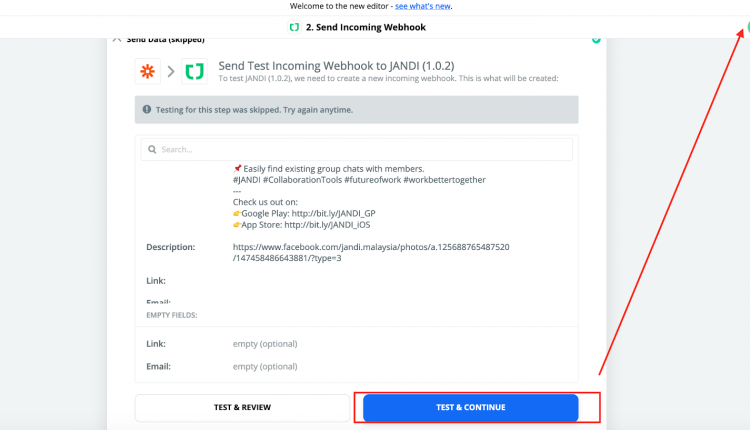Viewport: 750px width, 430px height.
Task: Click the orange Zapier asterisk icon
Action: pyautogui.click(x=147, y=71)
